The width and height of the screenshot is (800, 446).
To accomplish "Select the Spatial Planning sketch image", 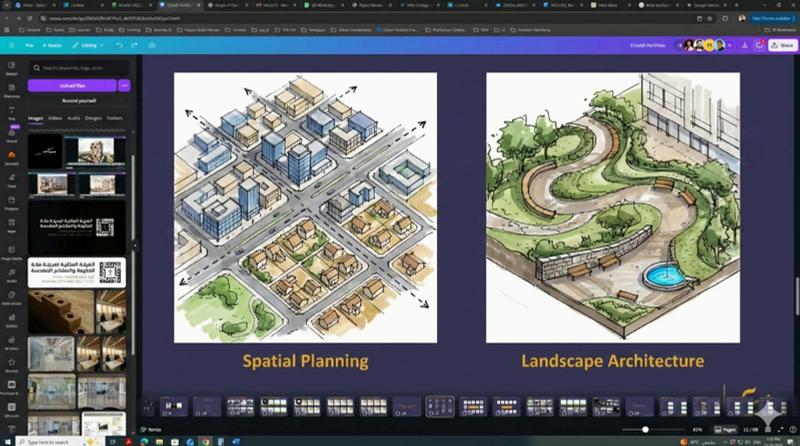I will [x=305, y=208].
